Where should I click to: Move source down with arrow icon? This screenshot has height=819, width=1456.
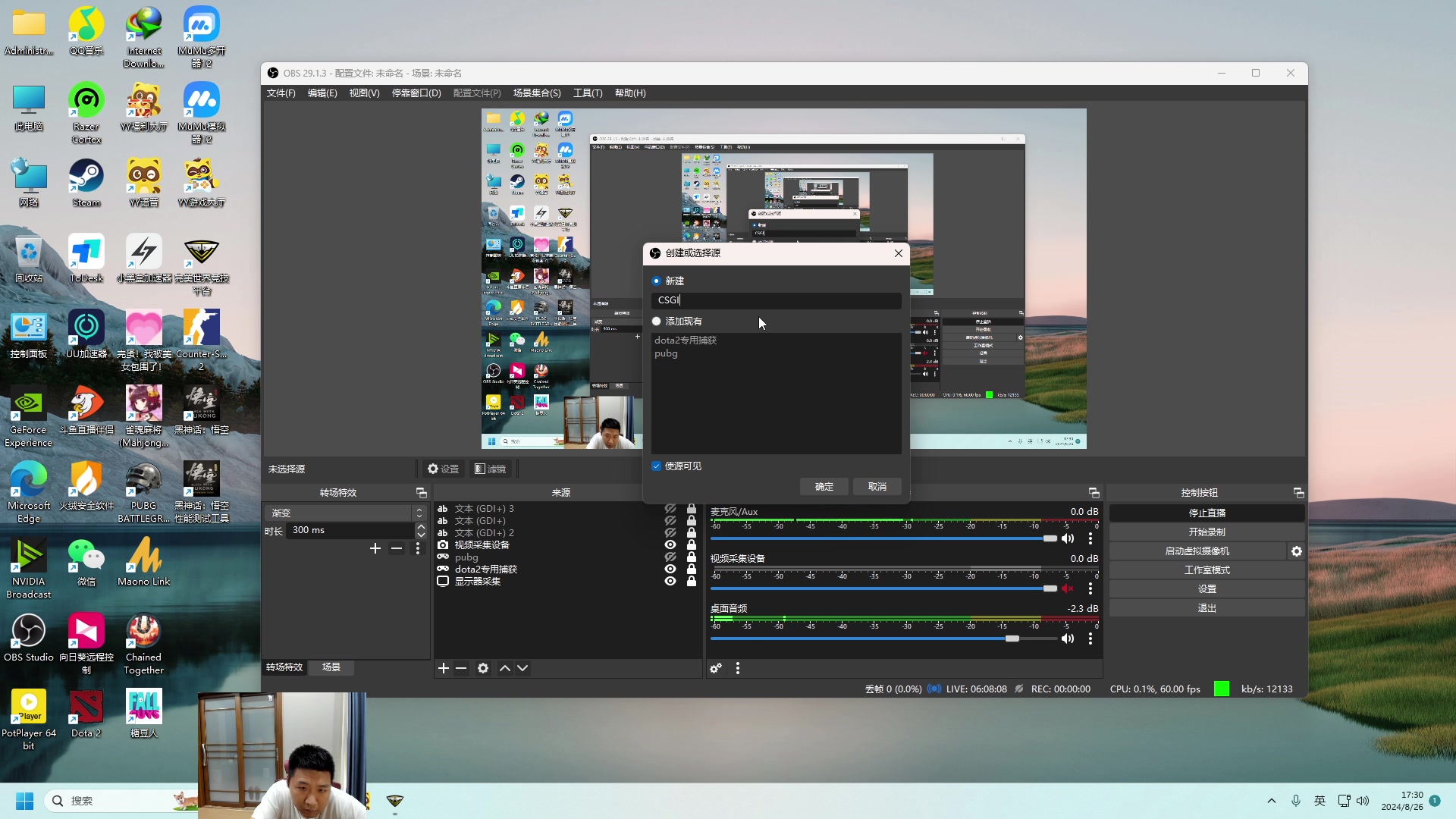[x=522, y=668]
